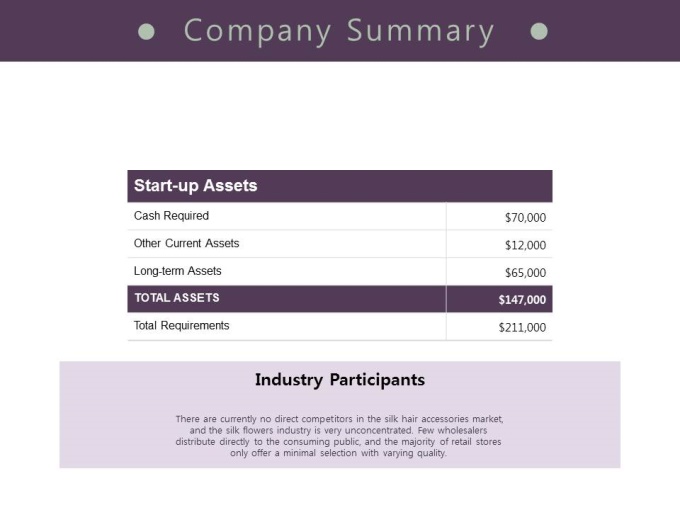The image size is (680, 510).
Task: Click the right bullet dot beside the title
Action: click(x=539, y=31)
